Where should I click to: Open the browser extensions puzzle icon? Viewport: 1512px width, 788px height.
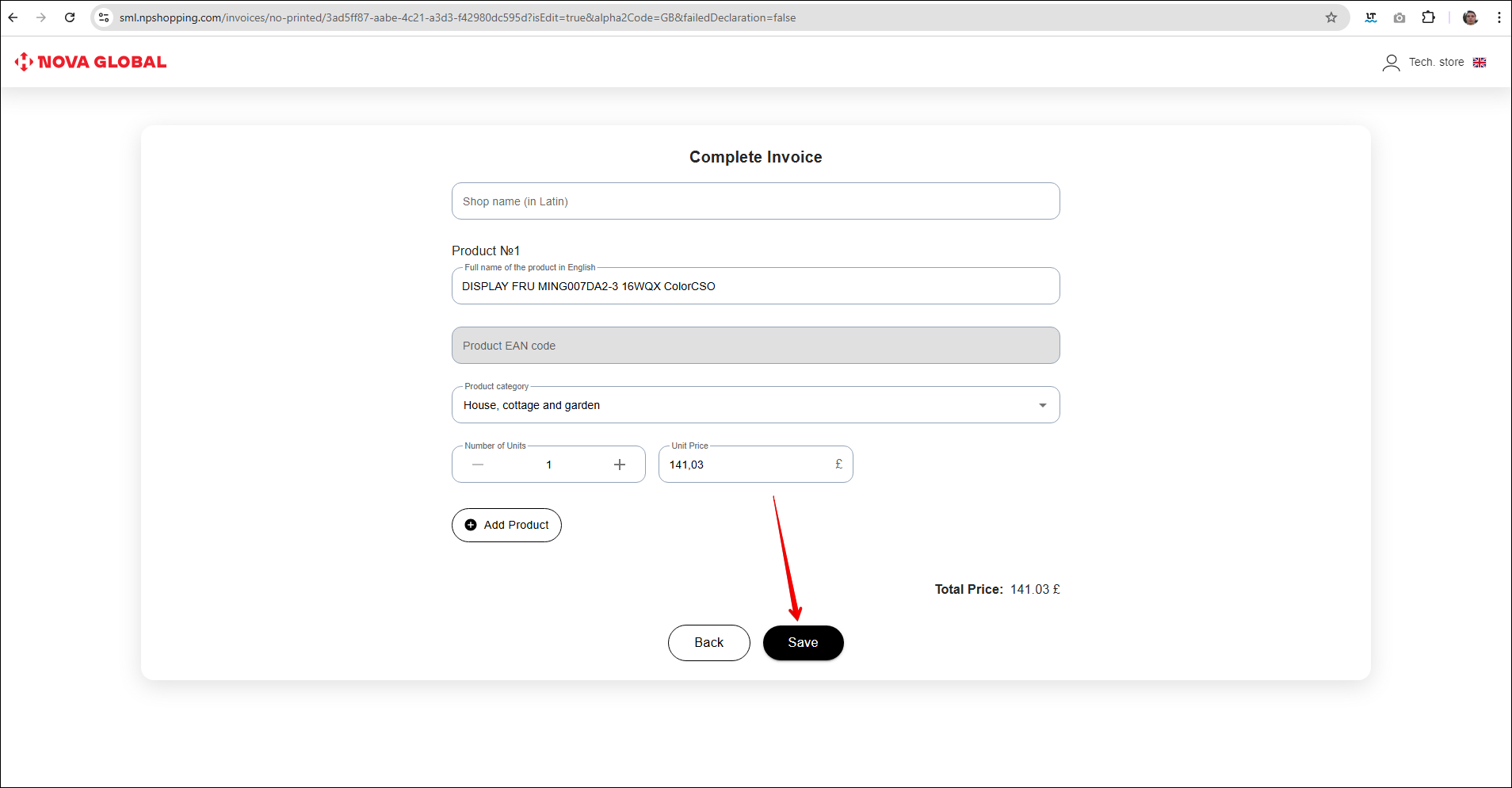(1428, 17)
